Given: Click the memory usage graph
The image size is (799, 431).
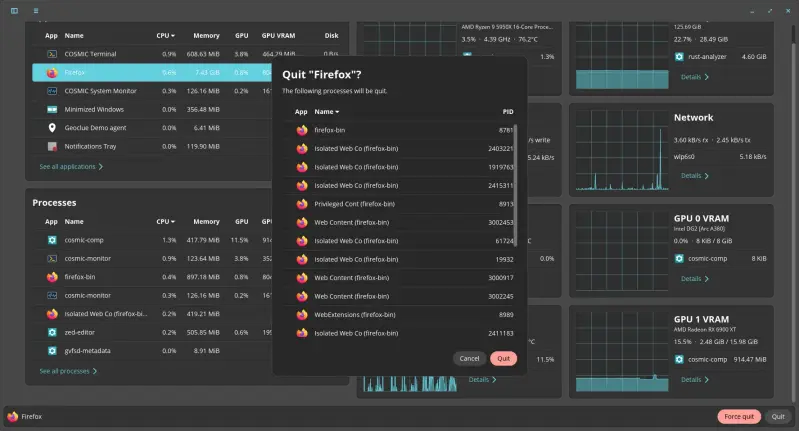Looking at the screenshot, I should [x=622, y=56].
